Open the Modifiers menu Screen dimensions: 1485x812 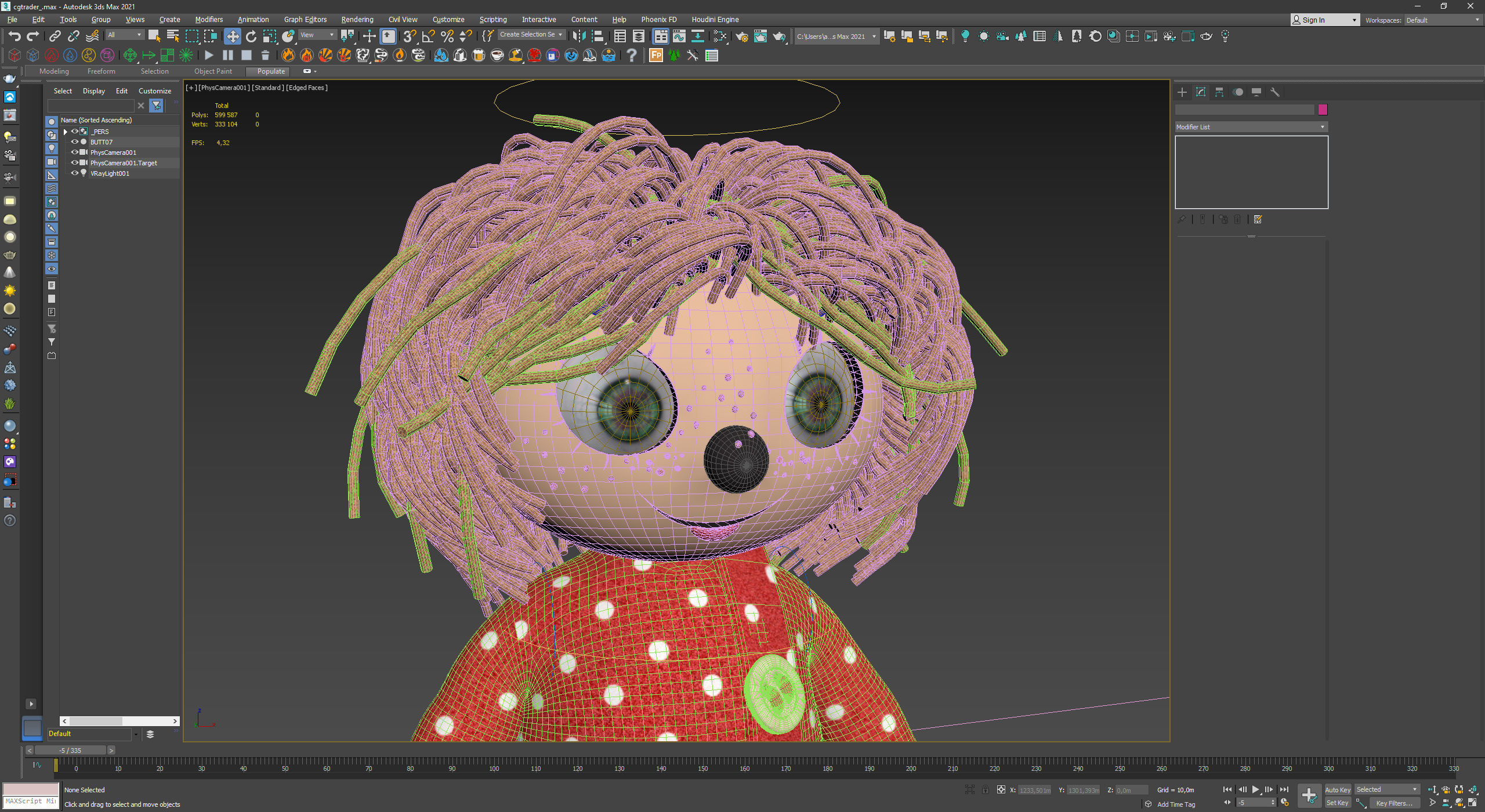209,20
